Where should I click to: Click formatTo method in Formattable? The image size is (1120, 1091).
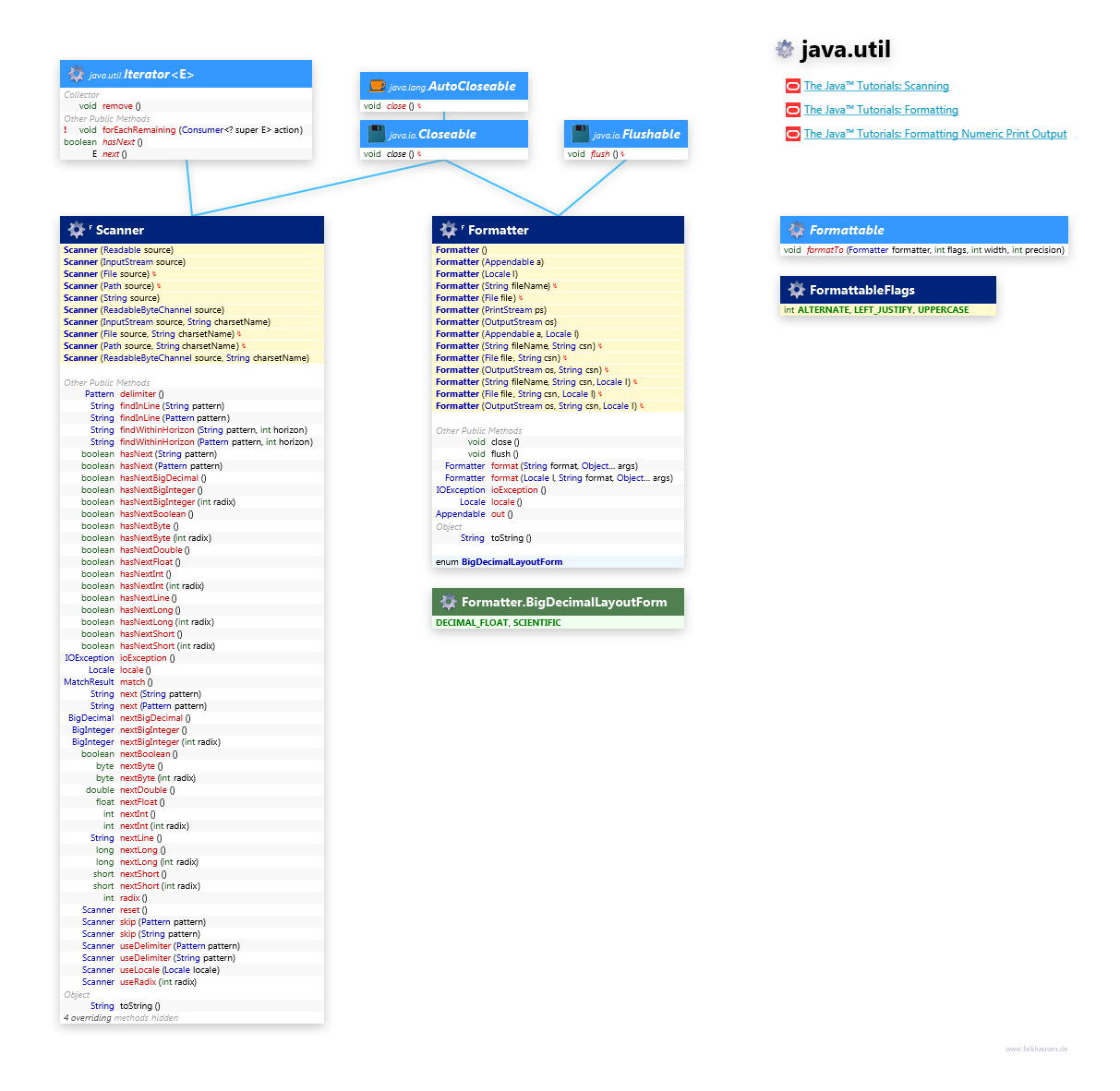(935, 250)
